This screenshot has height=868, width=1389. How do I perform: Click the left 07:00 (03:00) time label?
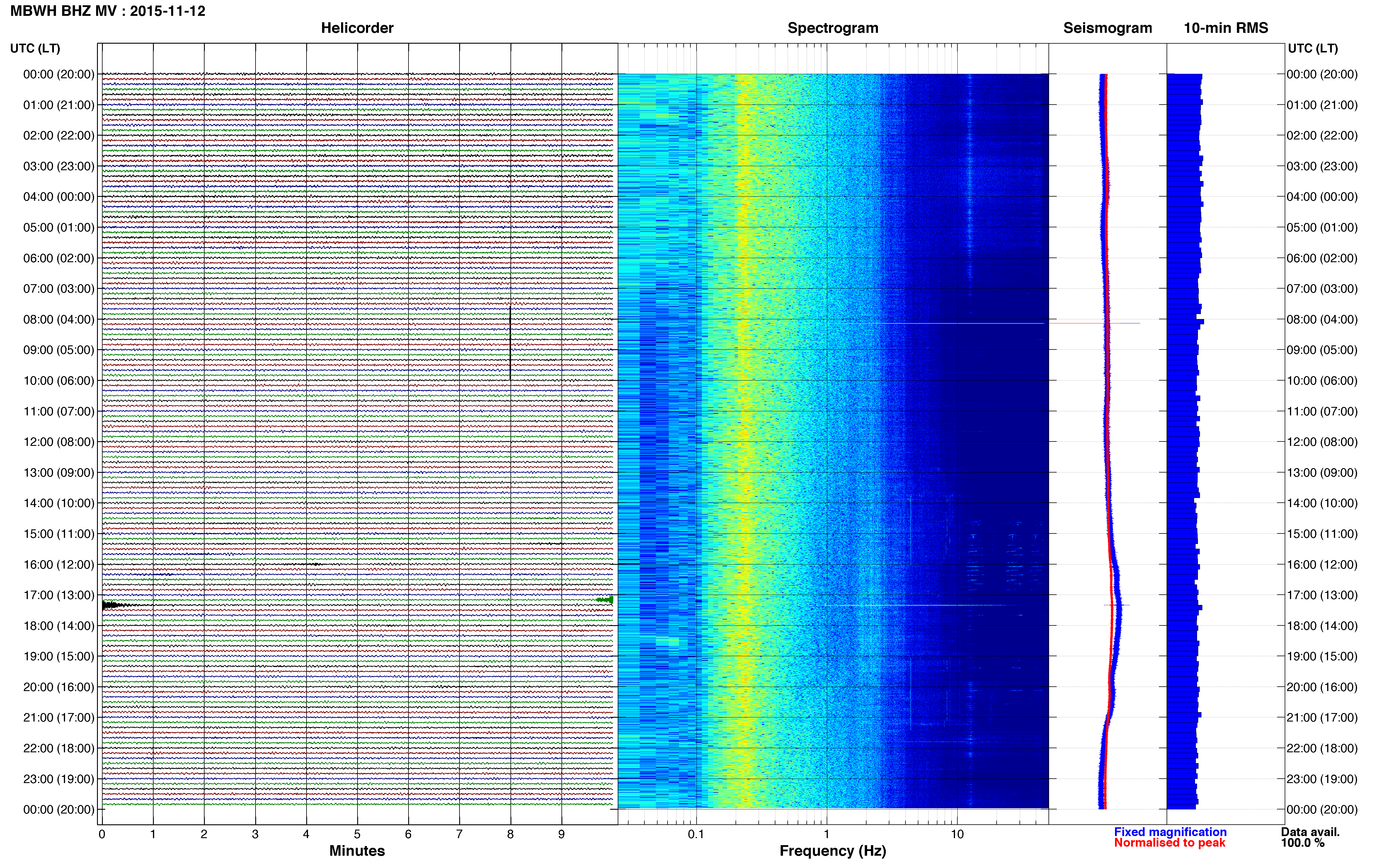[59, 289]
